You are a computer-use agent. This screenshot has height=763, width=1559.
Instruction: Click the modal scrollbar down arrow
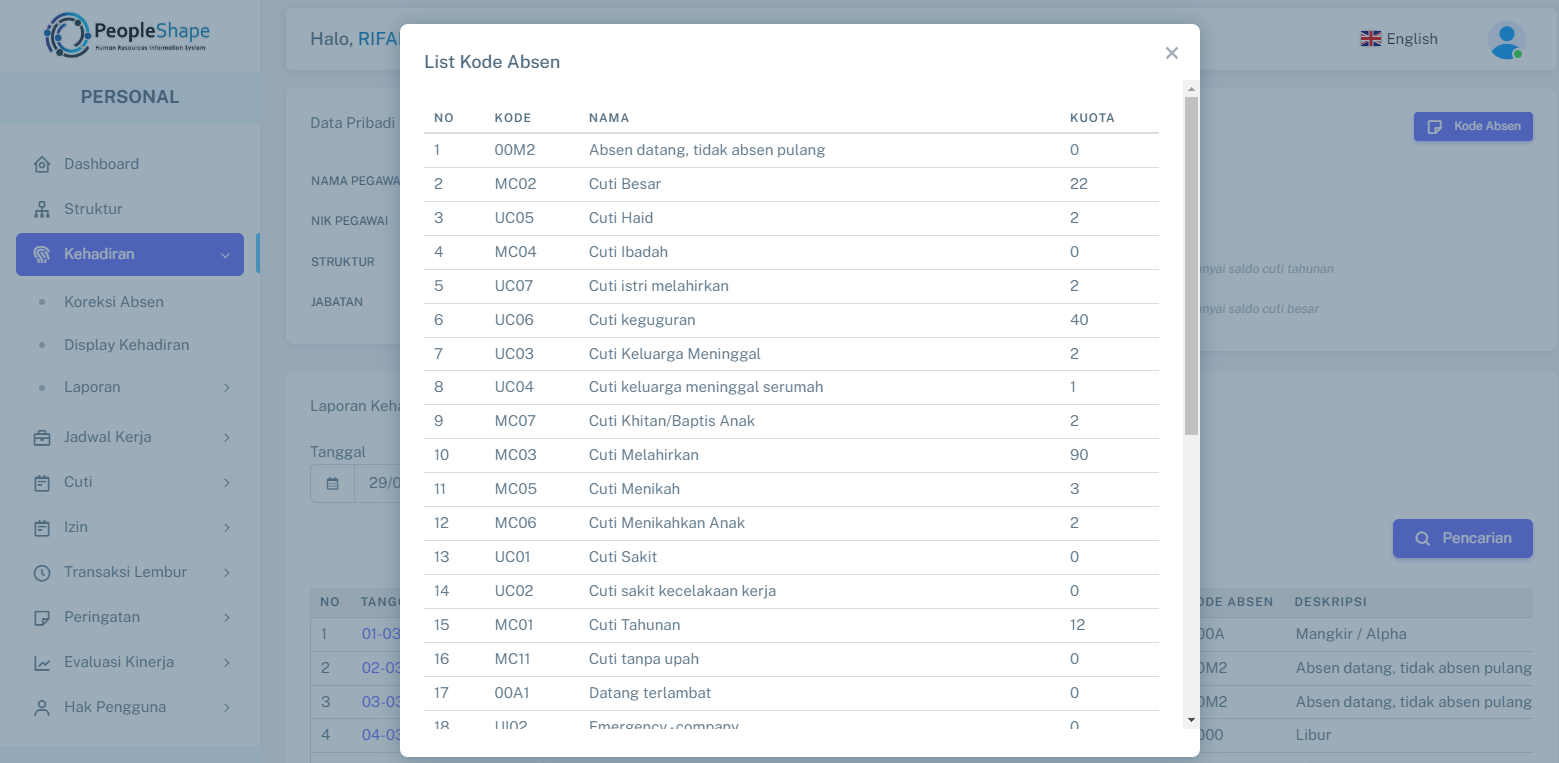1191,720
